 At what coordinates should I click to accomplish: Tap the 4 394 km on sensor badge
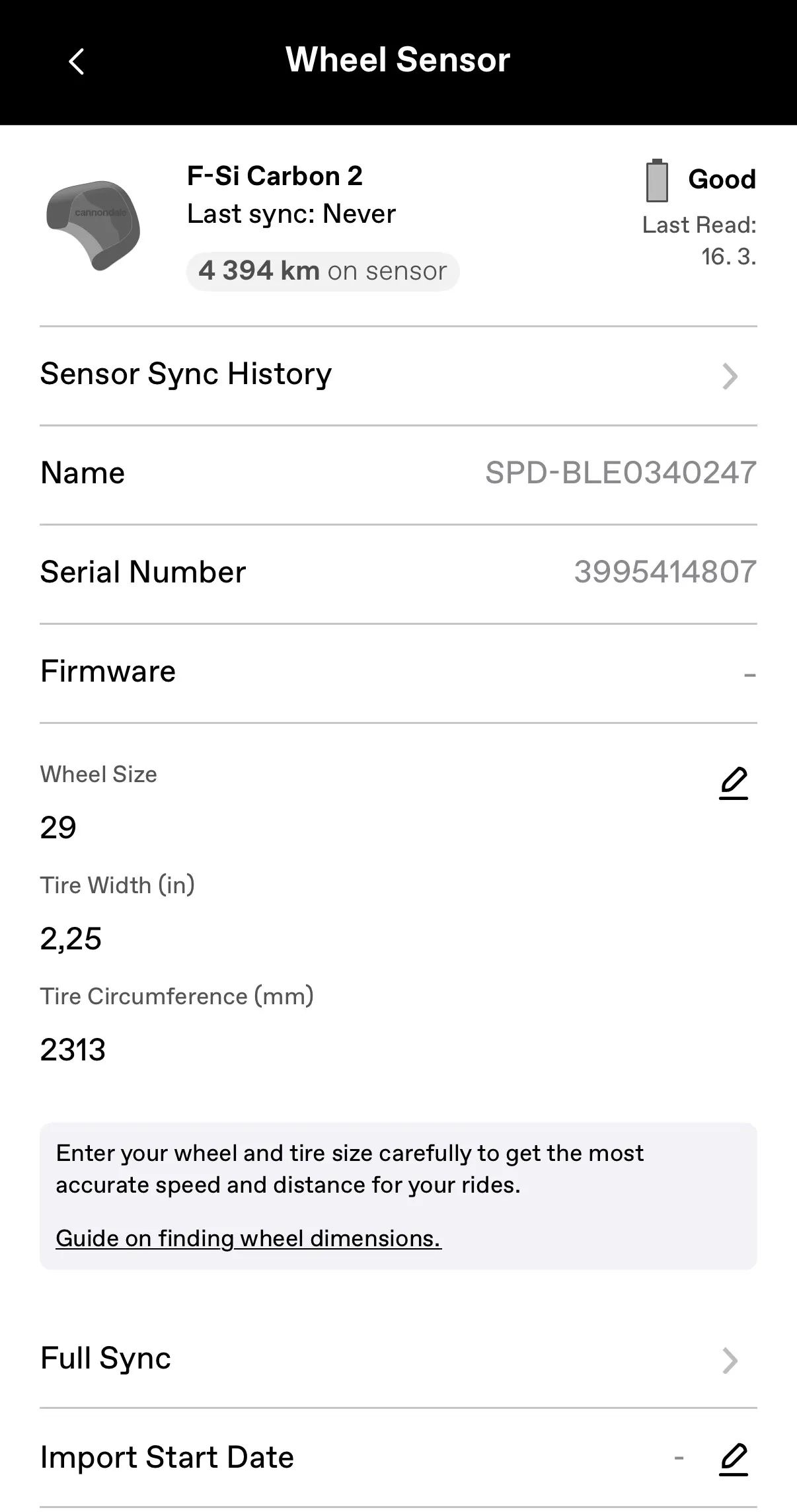[x=323, y=271]
